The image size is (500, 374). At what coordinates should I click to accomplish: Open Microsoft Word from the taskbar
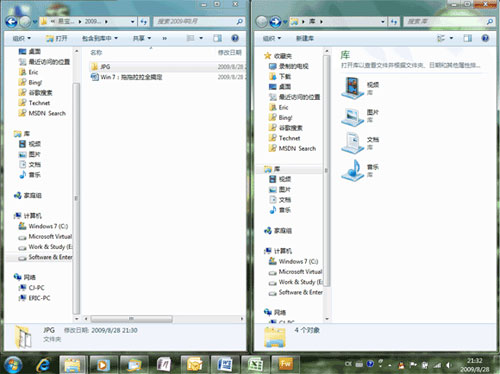click(224, 365)
